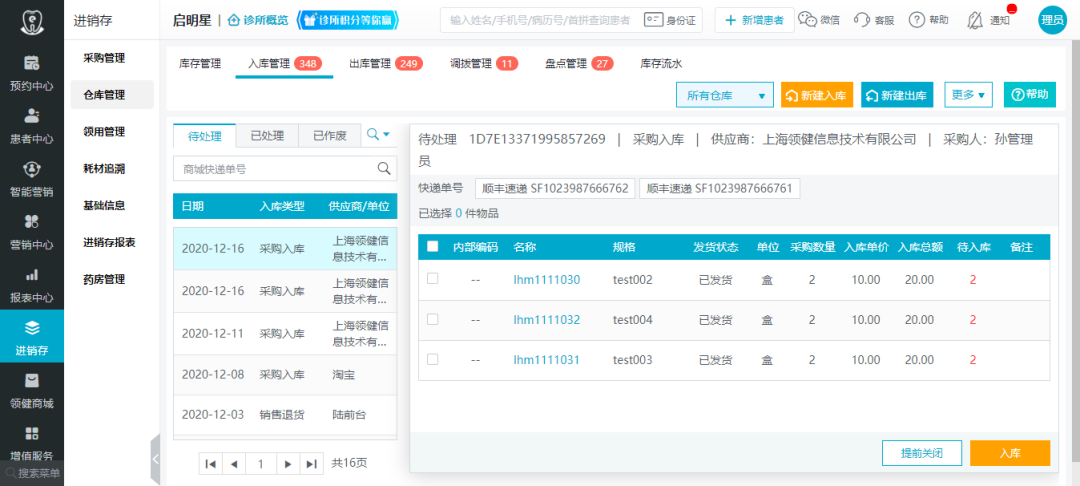Collapse the sidebar with the arrow handle

[x=155, y=458]
